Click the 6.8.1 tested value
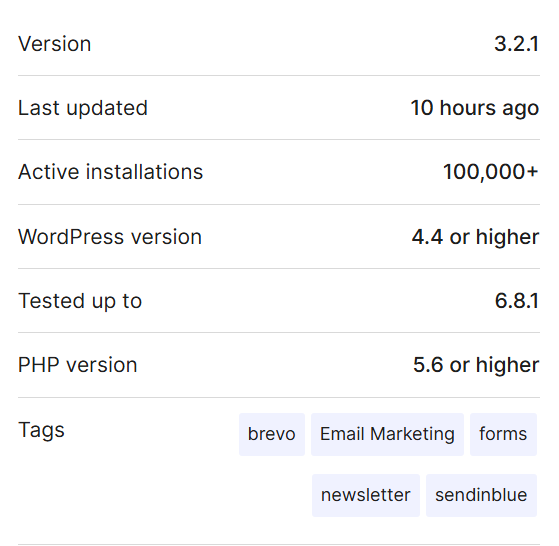The image size is (559, 546). [517, 301]
